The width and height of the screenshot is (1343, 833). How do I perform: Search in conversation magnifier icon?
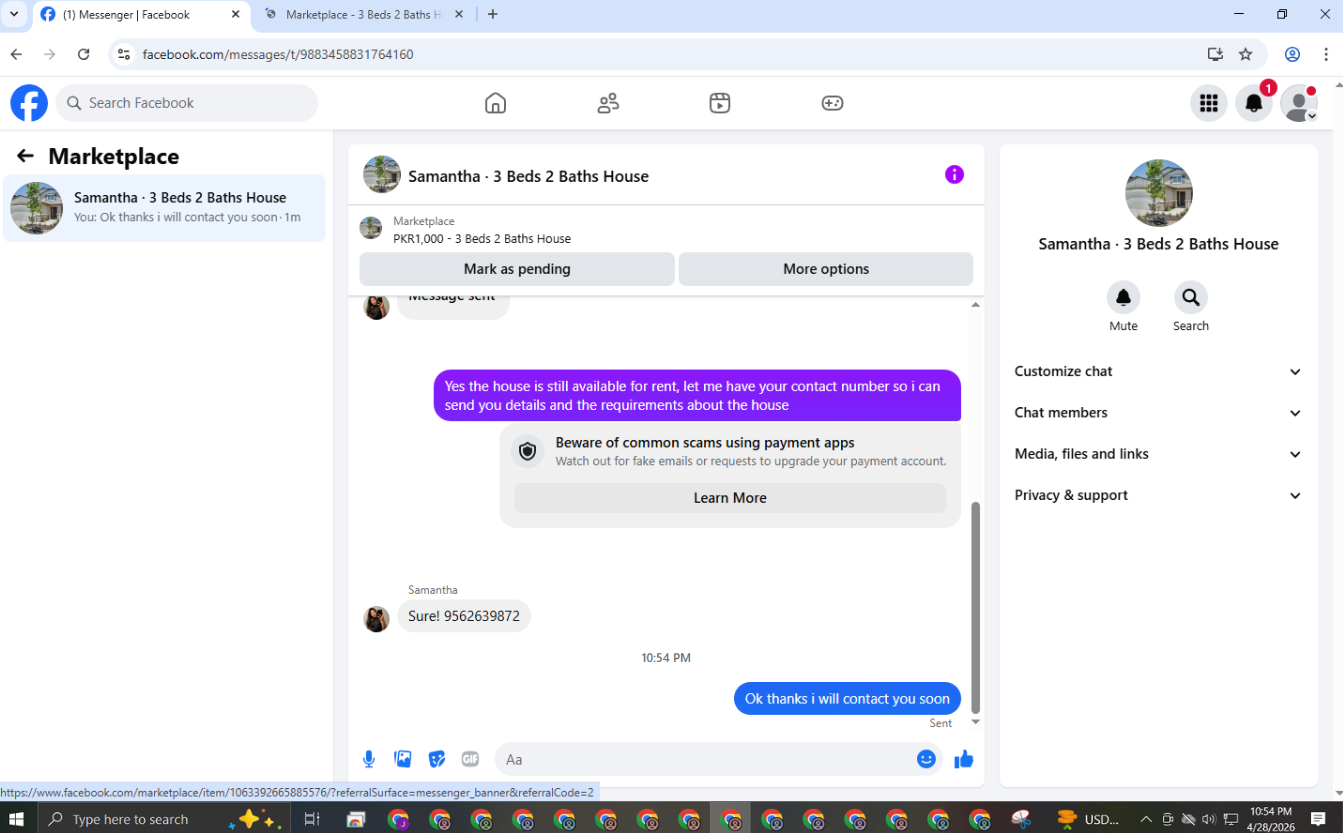point(1190,297)
